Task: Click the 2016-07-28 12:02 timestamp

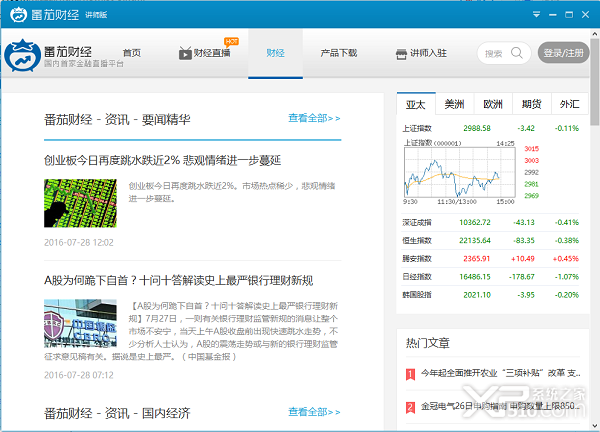Action: pos(79,243)
